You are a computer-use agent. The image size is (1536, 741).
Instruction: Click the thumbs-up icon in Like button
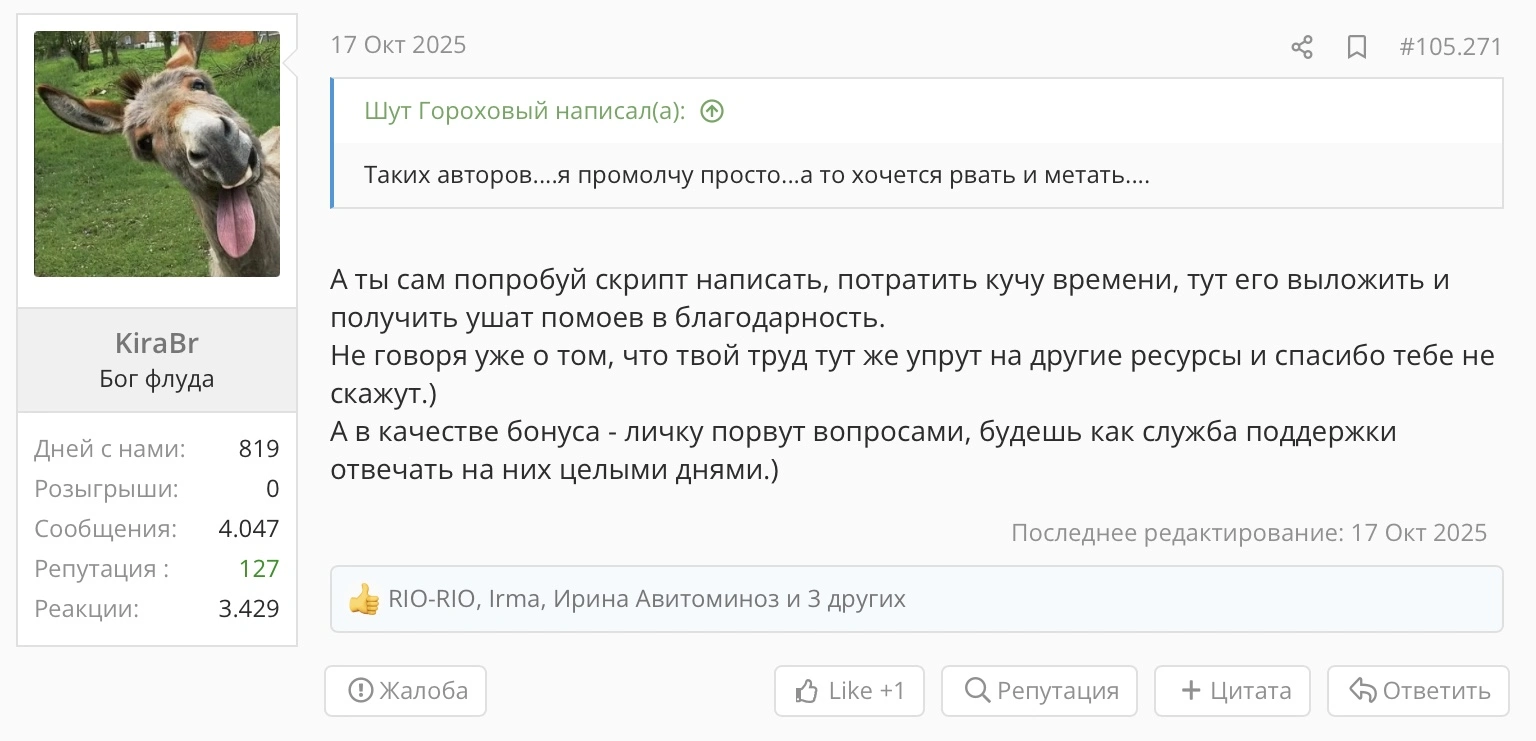(807, 690)
